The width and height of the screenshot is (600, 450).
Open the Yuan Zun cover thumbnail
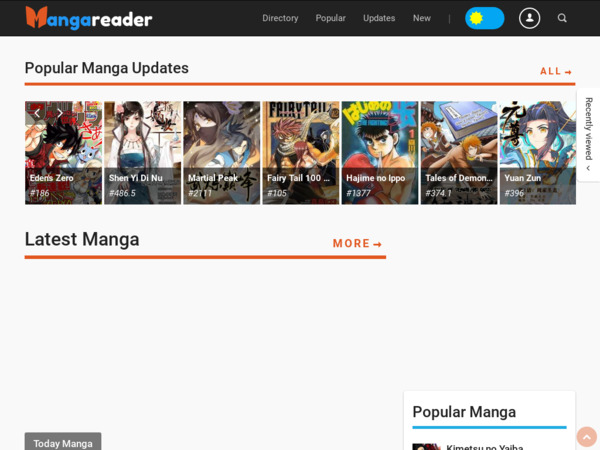click(x=537, y=152)
